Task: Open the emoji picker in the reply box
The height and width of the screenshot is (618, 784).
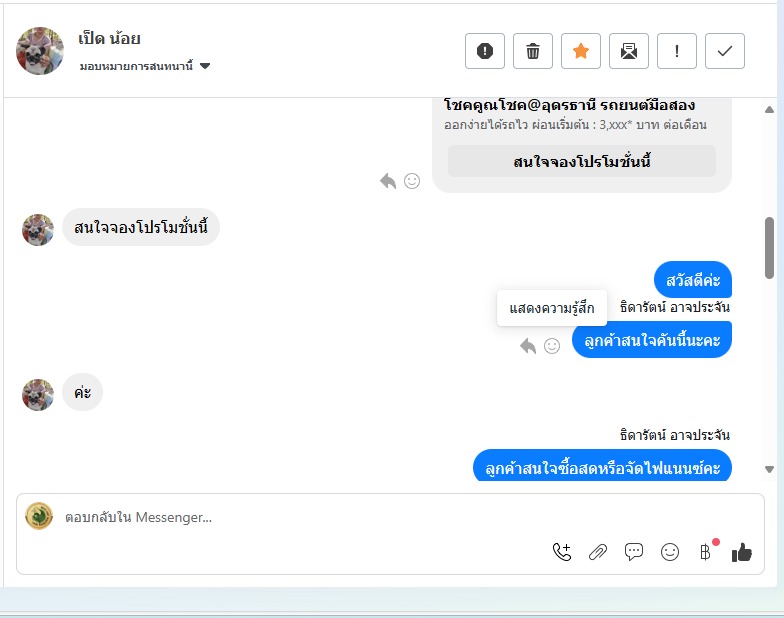Action: click(670, 552)
